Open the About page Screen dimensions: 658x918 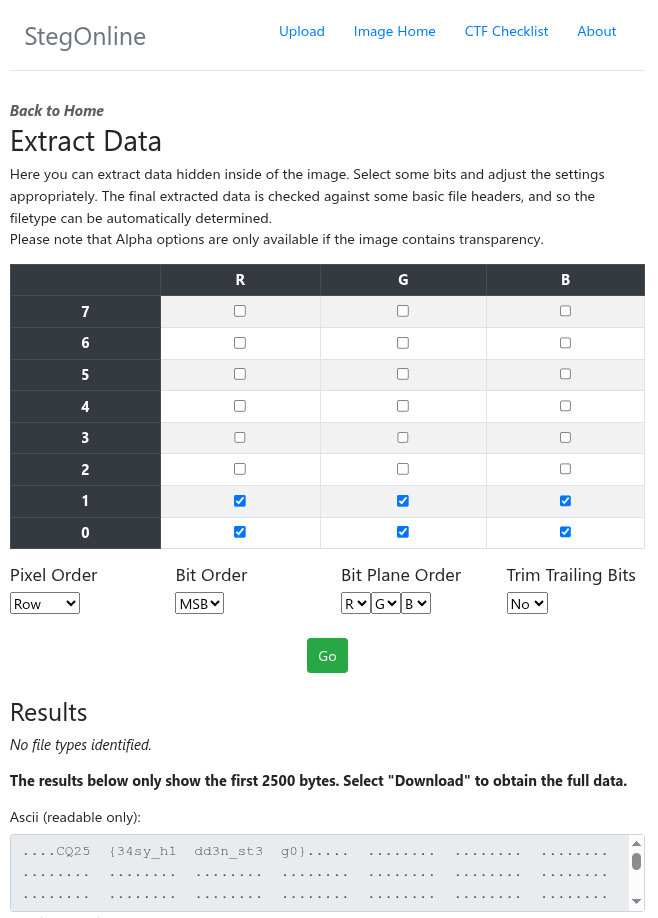tap(597, 31)
